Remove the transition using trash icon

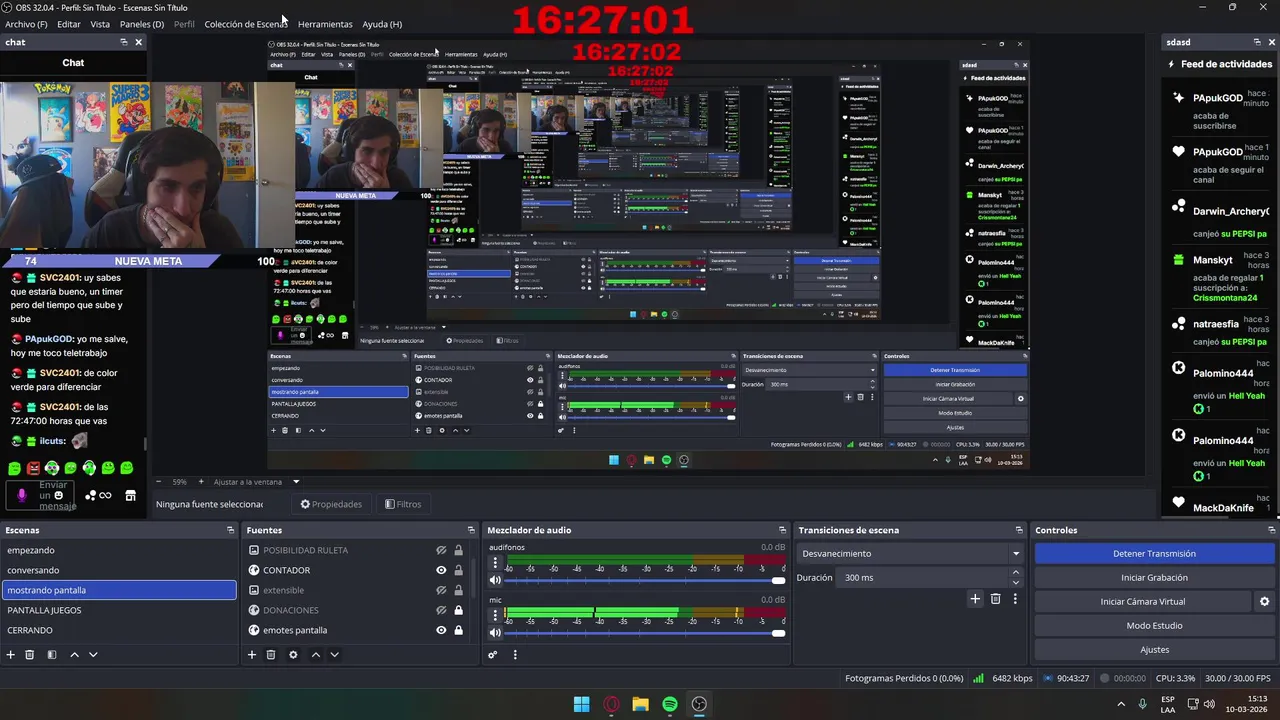tap(995, 598)
